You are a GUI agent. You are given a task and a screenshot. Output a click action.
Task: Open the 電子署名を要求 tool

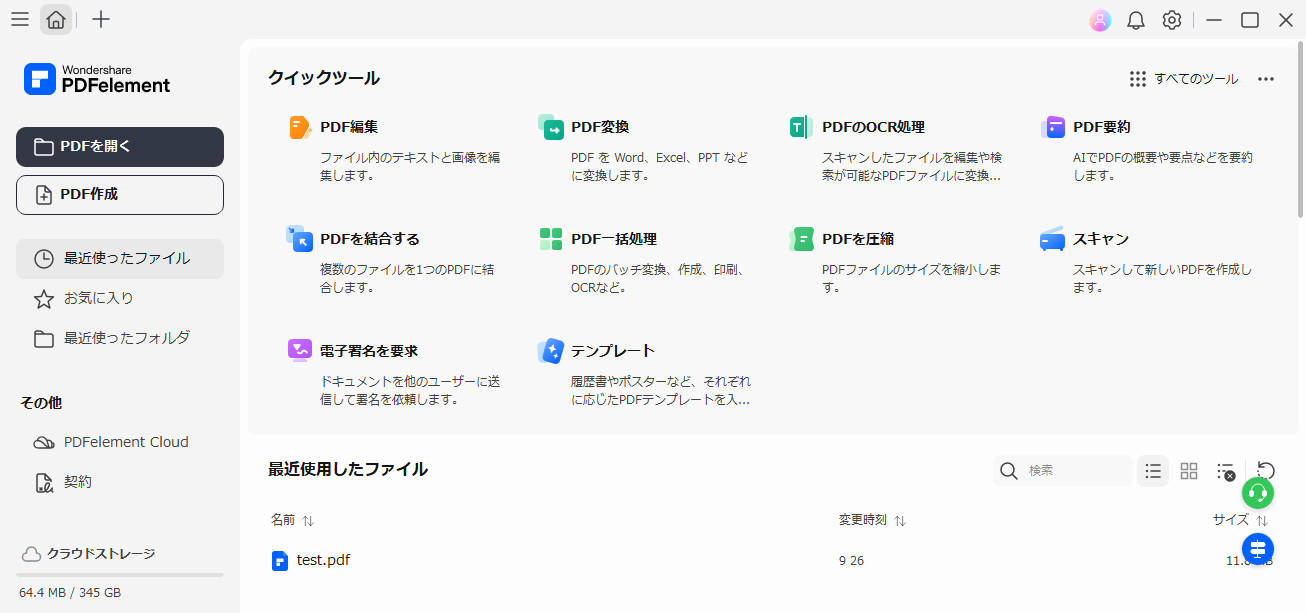pyautogui.click(x=368, y=352)
